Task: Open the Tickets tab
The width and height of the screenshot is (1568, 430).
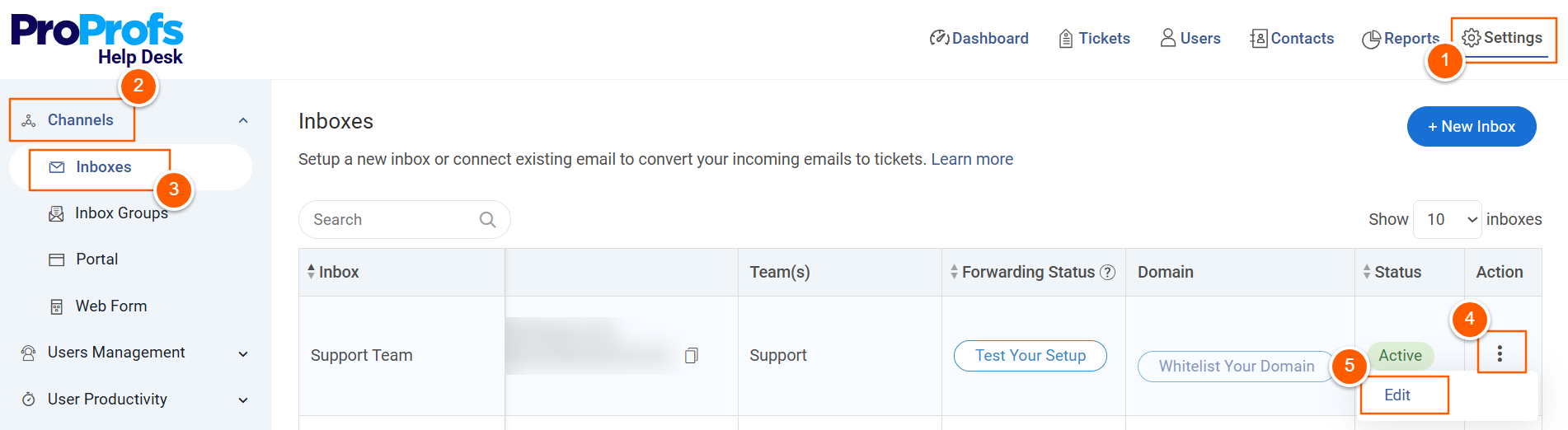Action: click(x=1095, y=38)
